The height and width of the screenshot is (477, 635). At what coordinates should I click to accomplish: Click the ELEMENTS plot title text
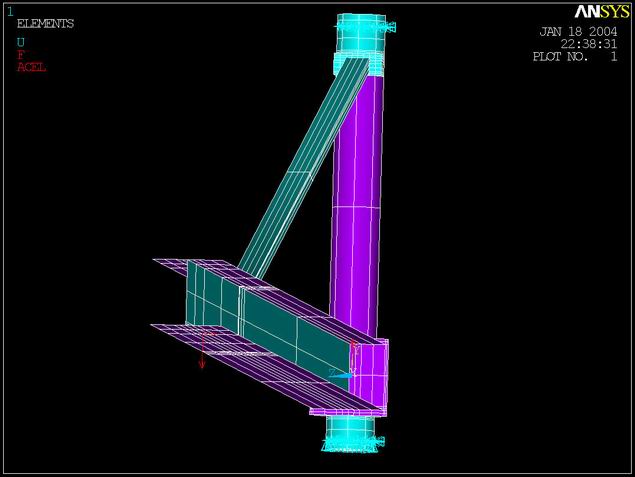pyautogui.click(x=45, y=24)
